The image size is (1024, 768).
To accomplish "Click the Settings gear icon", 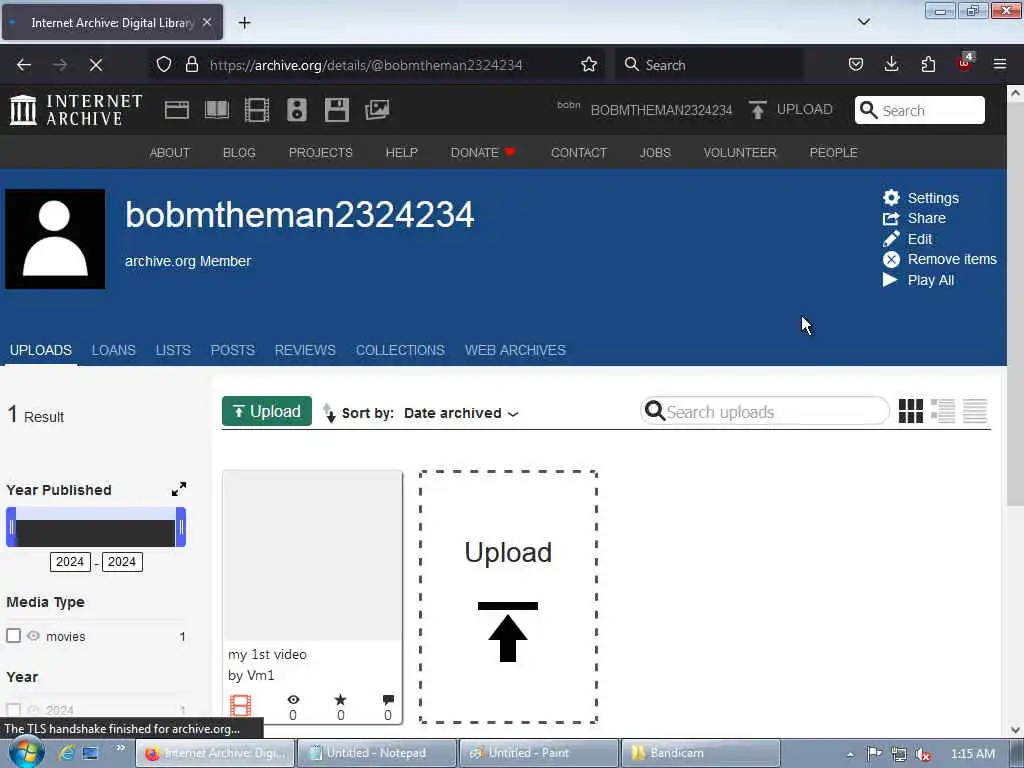I will pos(891,197).
